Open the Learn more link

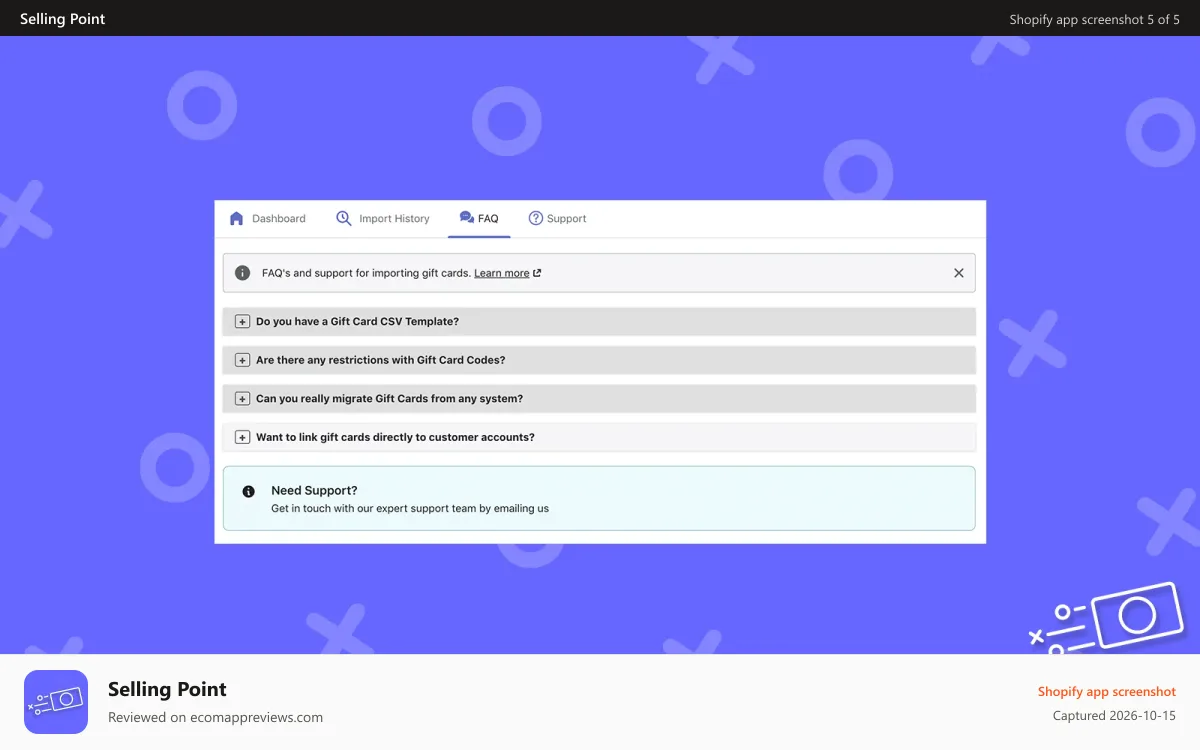tap(502, 273)
